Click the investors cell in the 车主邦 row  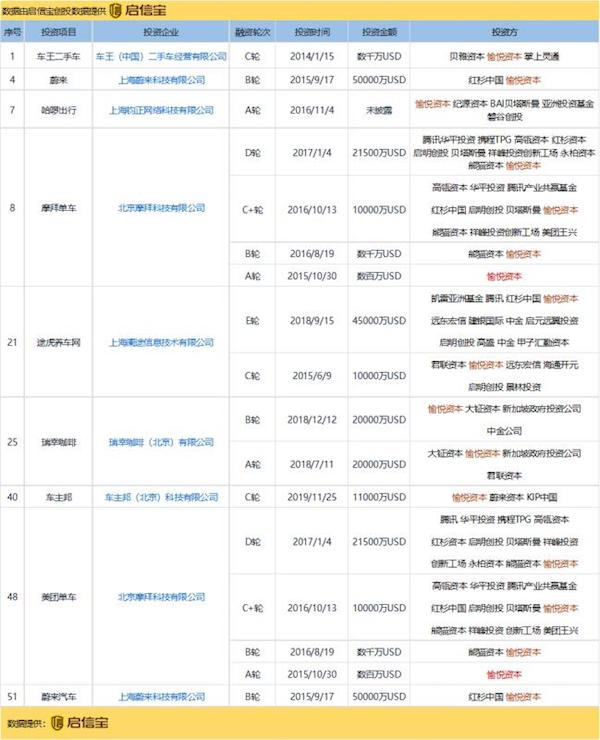(x=505, y=497)
